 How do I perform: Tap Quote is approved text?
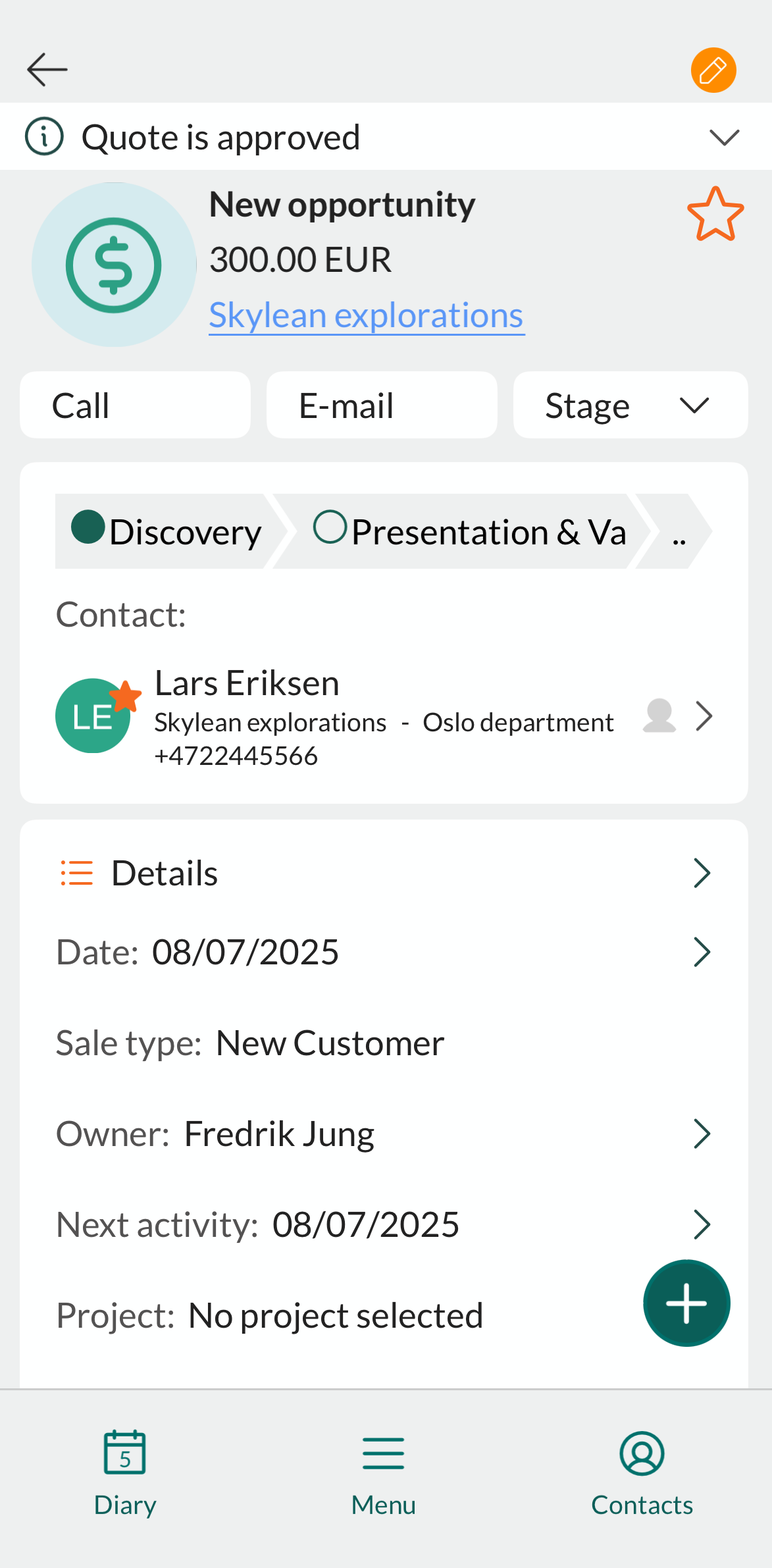pos(220,138)
